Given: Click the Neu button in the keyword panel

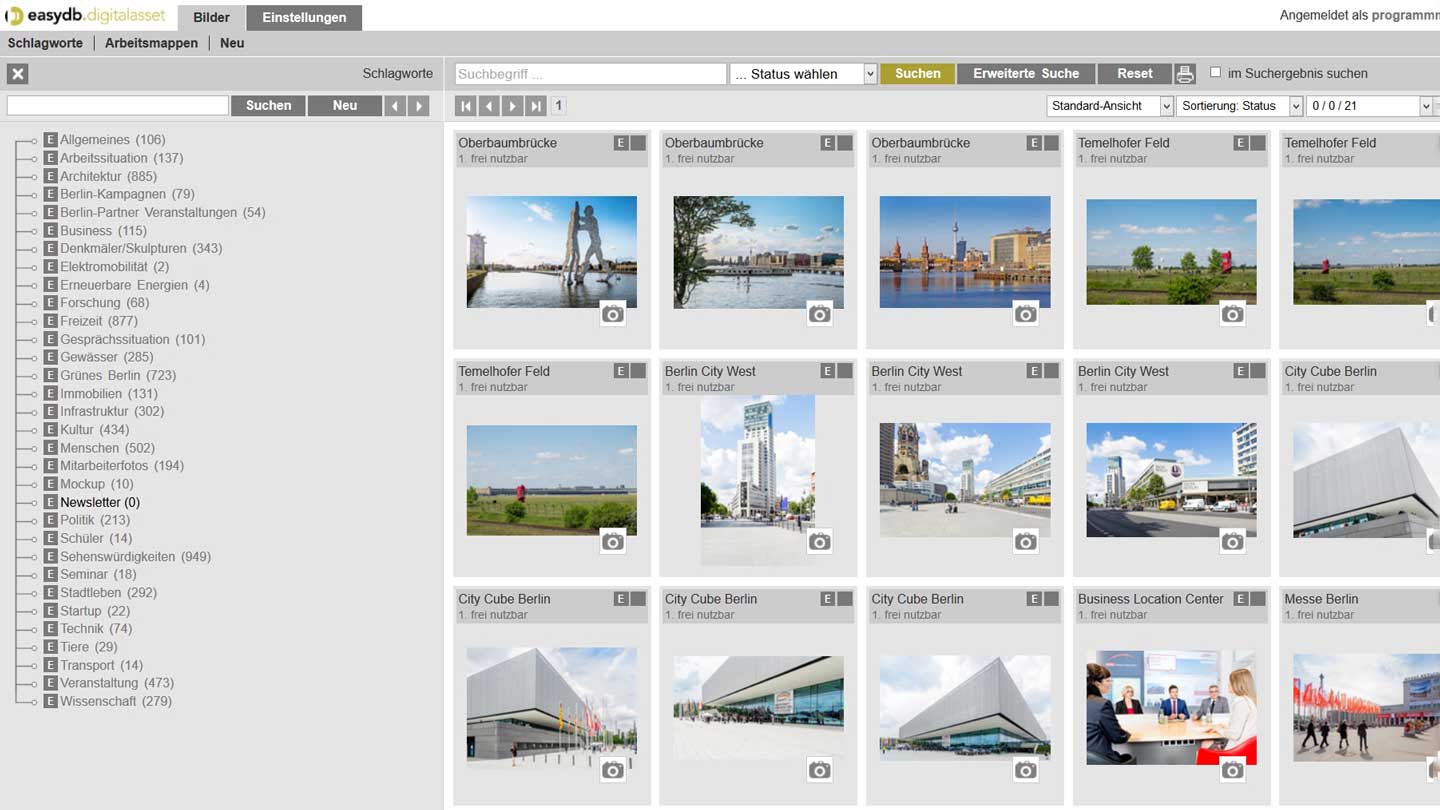Looking at the screenshot, I should (345, 106).
